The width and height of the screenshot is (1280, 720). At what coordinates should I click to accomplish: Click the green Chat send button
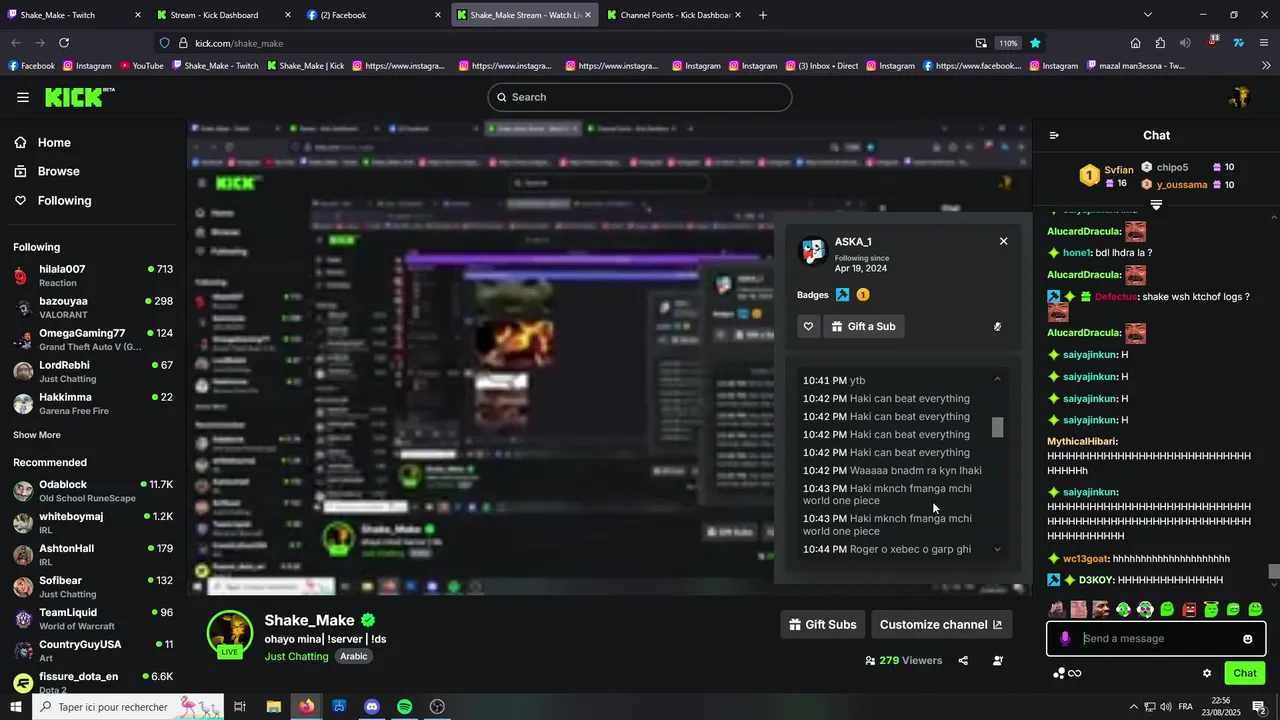coord(1244,673)
